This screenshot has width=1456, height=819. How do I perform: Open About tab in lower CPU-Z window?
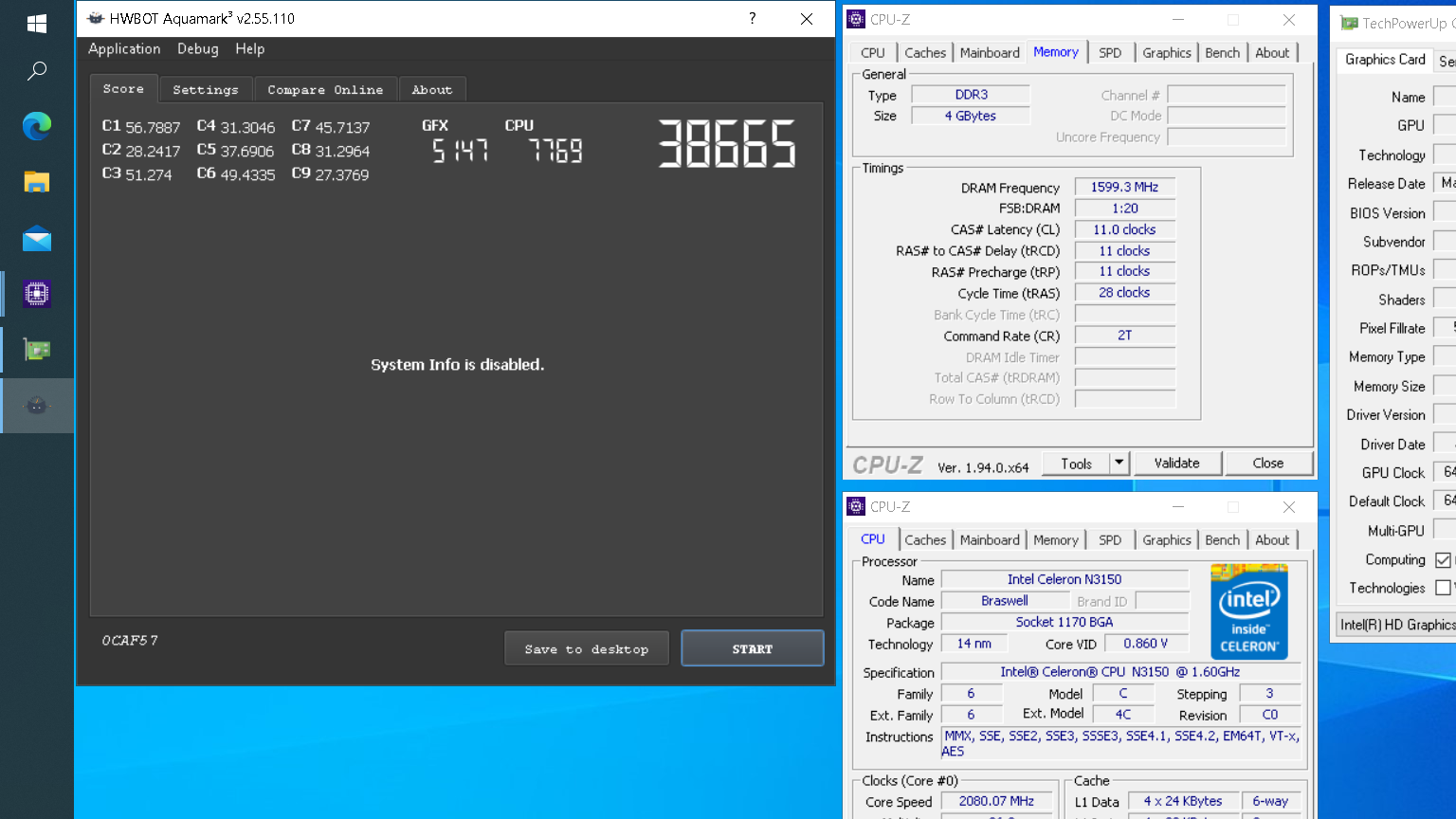(1272, 540)
